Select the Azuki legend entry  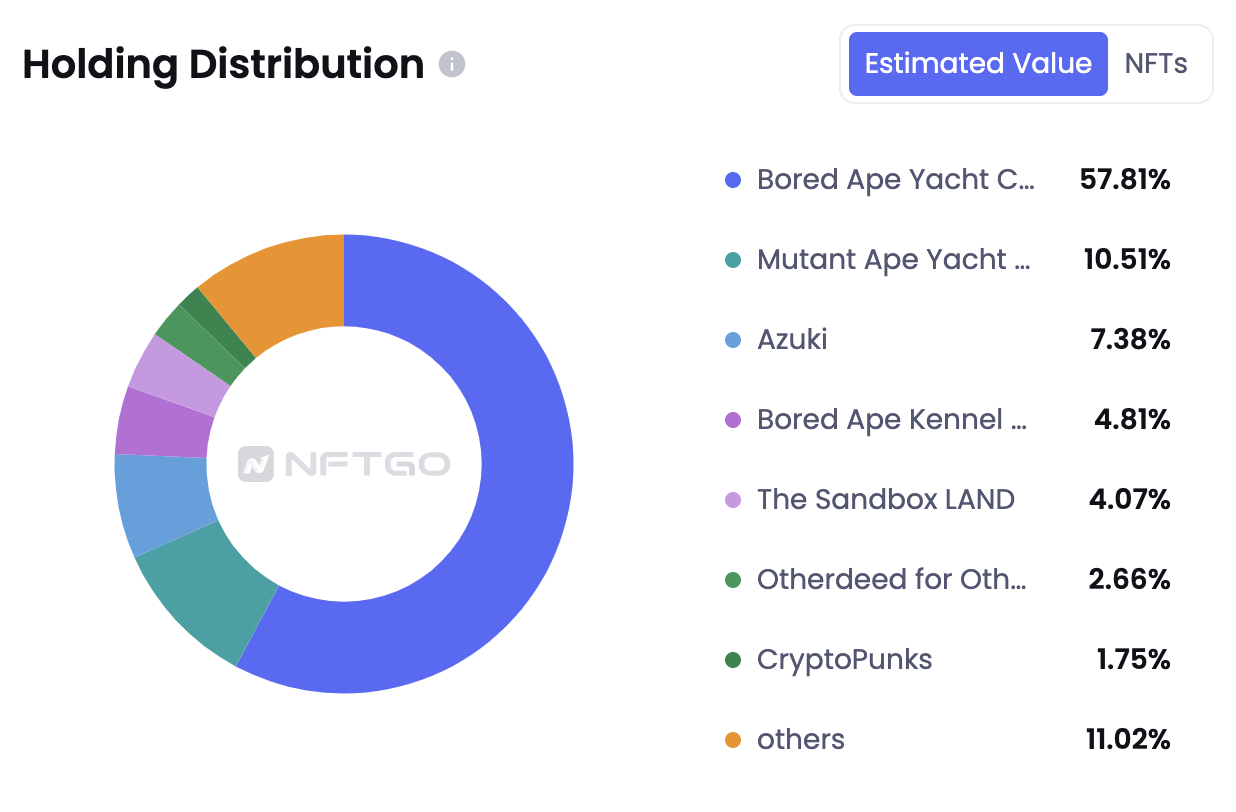pos(792,340)
